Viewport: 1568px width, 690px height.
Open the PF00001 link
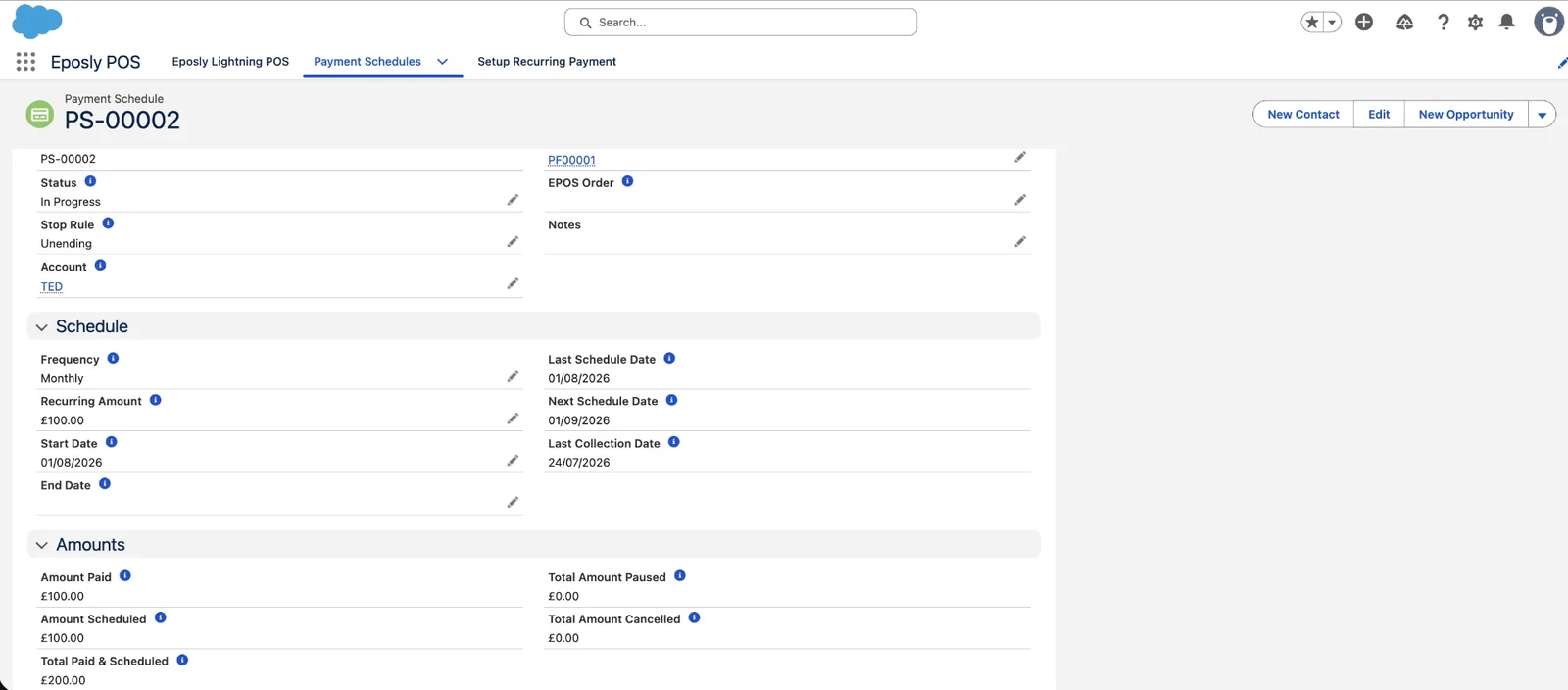[x=571, y=160]
